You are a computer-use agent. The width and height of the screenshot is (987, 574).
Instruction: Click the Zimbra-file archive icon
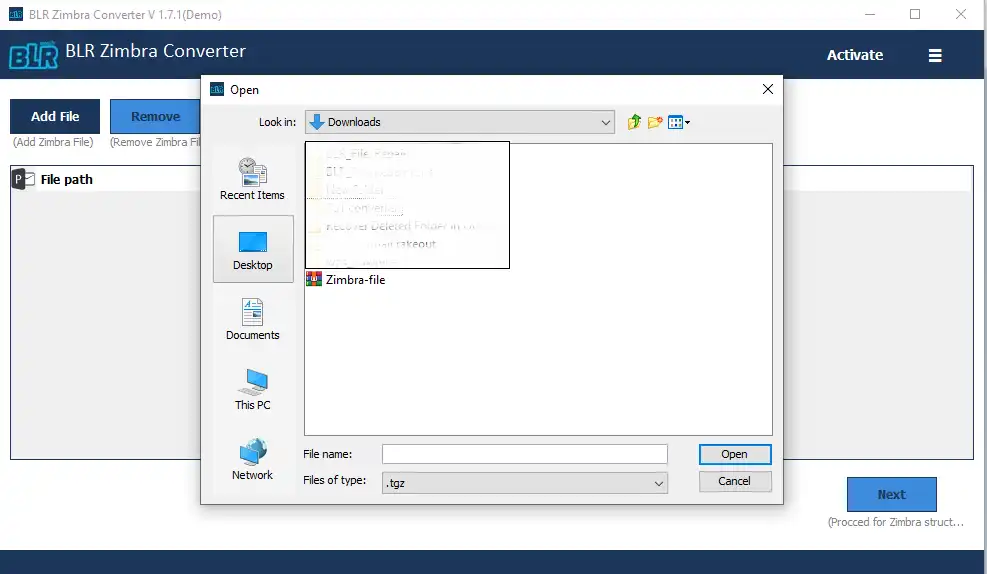pos(313,279)
